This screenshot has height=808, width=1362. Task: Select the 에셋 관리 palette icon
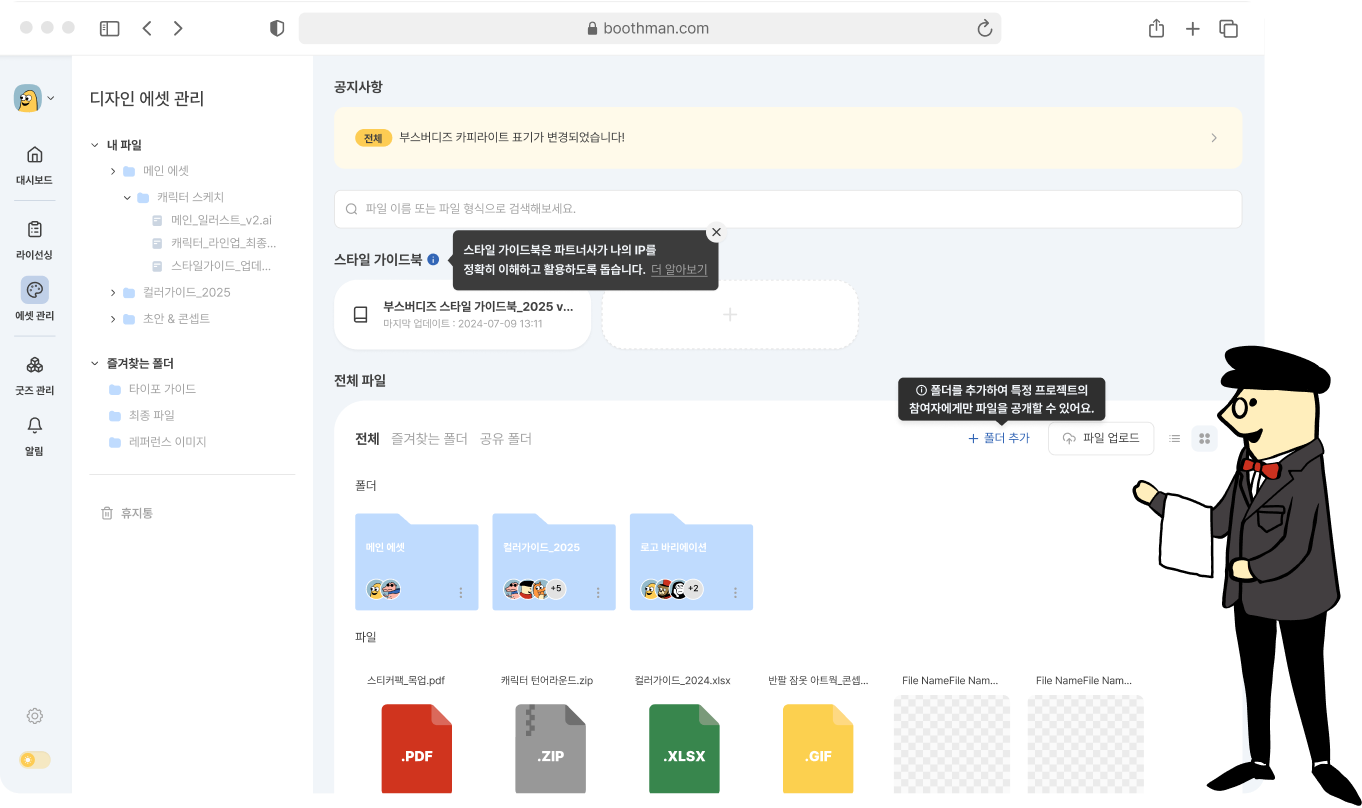pyautogui.click(x=34, y=290)
